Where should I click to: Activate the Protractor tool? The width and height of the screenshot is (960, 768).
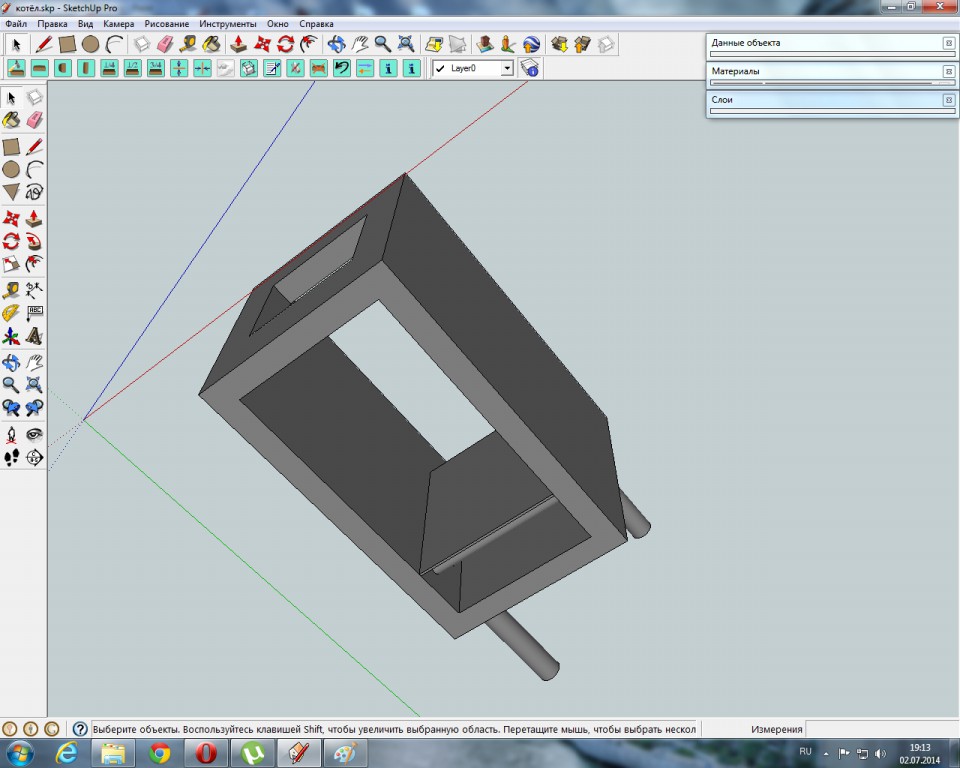coord(11,313)
